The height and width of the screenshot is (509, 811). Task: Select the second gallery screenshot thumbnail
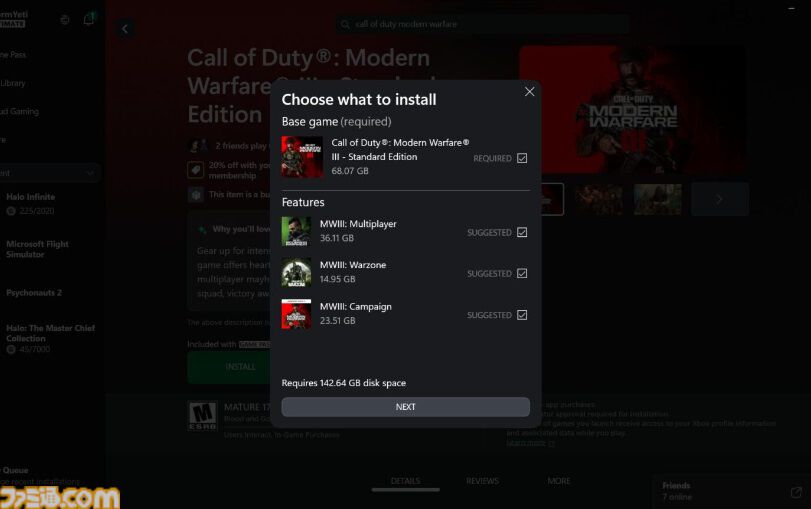[599, 199]
